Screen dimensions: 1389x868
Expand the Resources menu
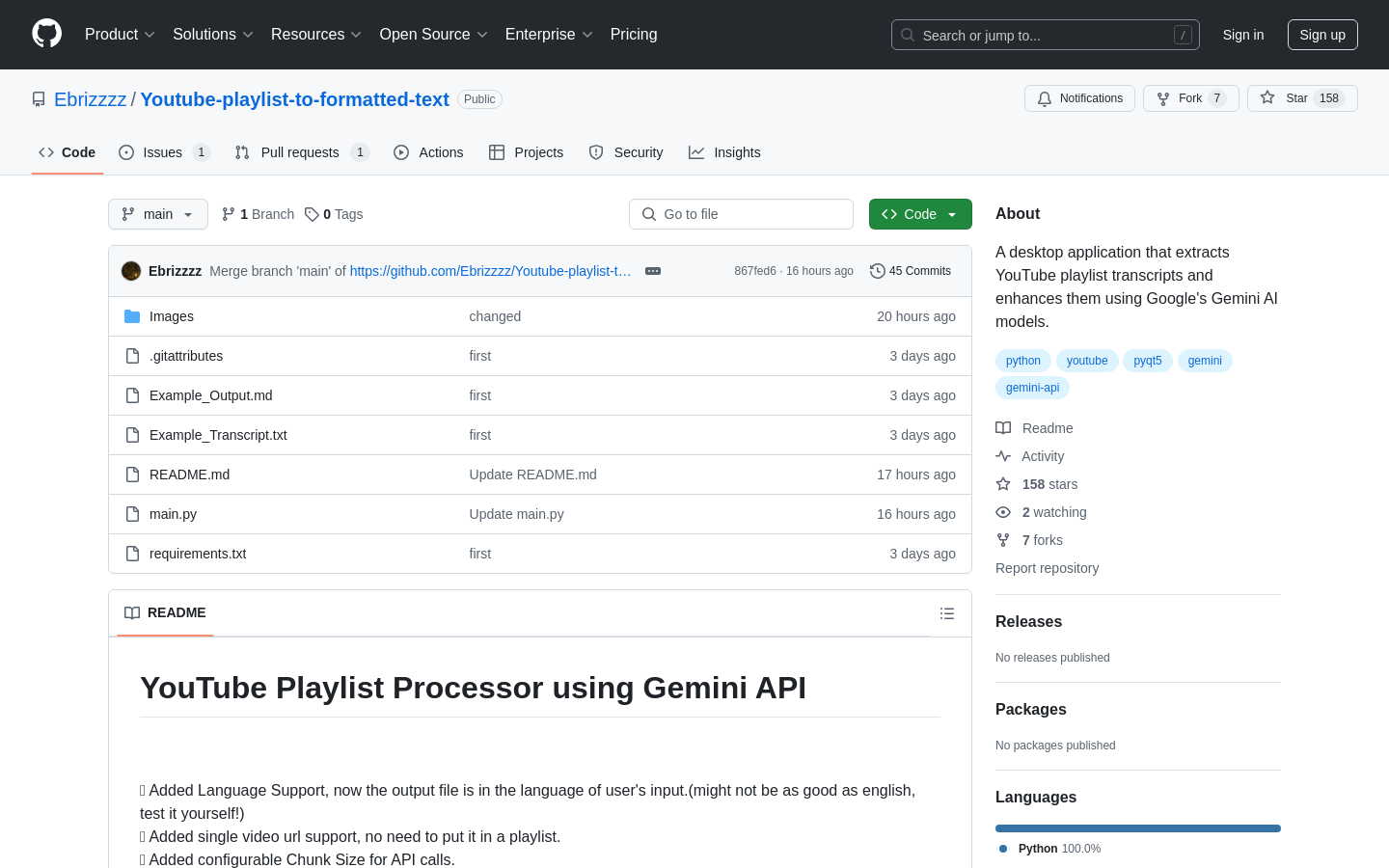316,35
